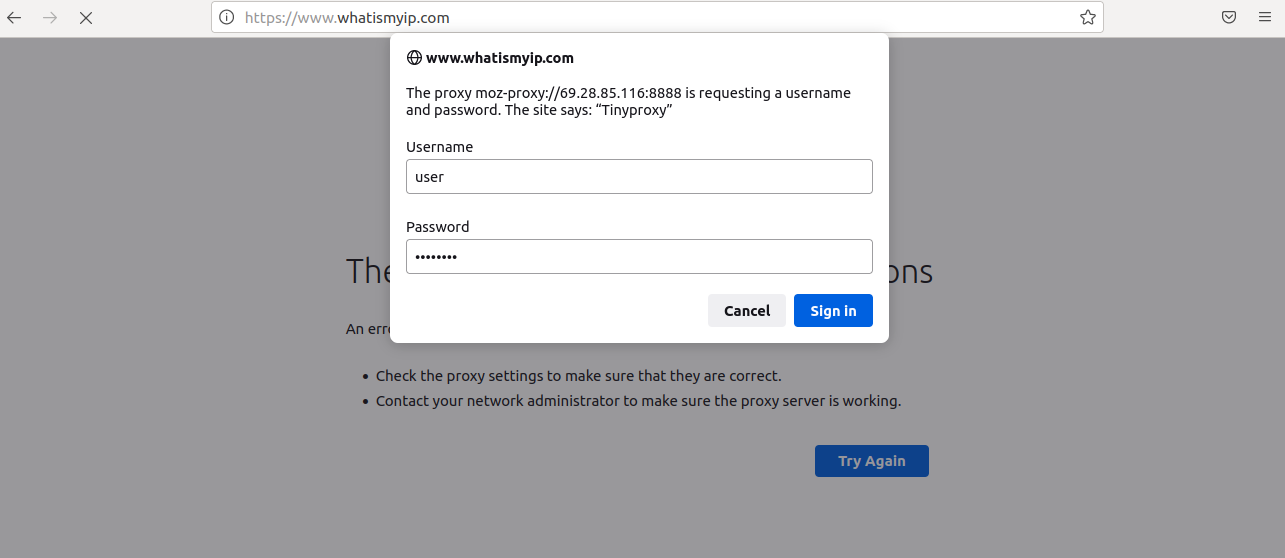This screenshot has height=558, width=1285.
Task: Click Try Again on the error page
Action: 871,461
